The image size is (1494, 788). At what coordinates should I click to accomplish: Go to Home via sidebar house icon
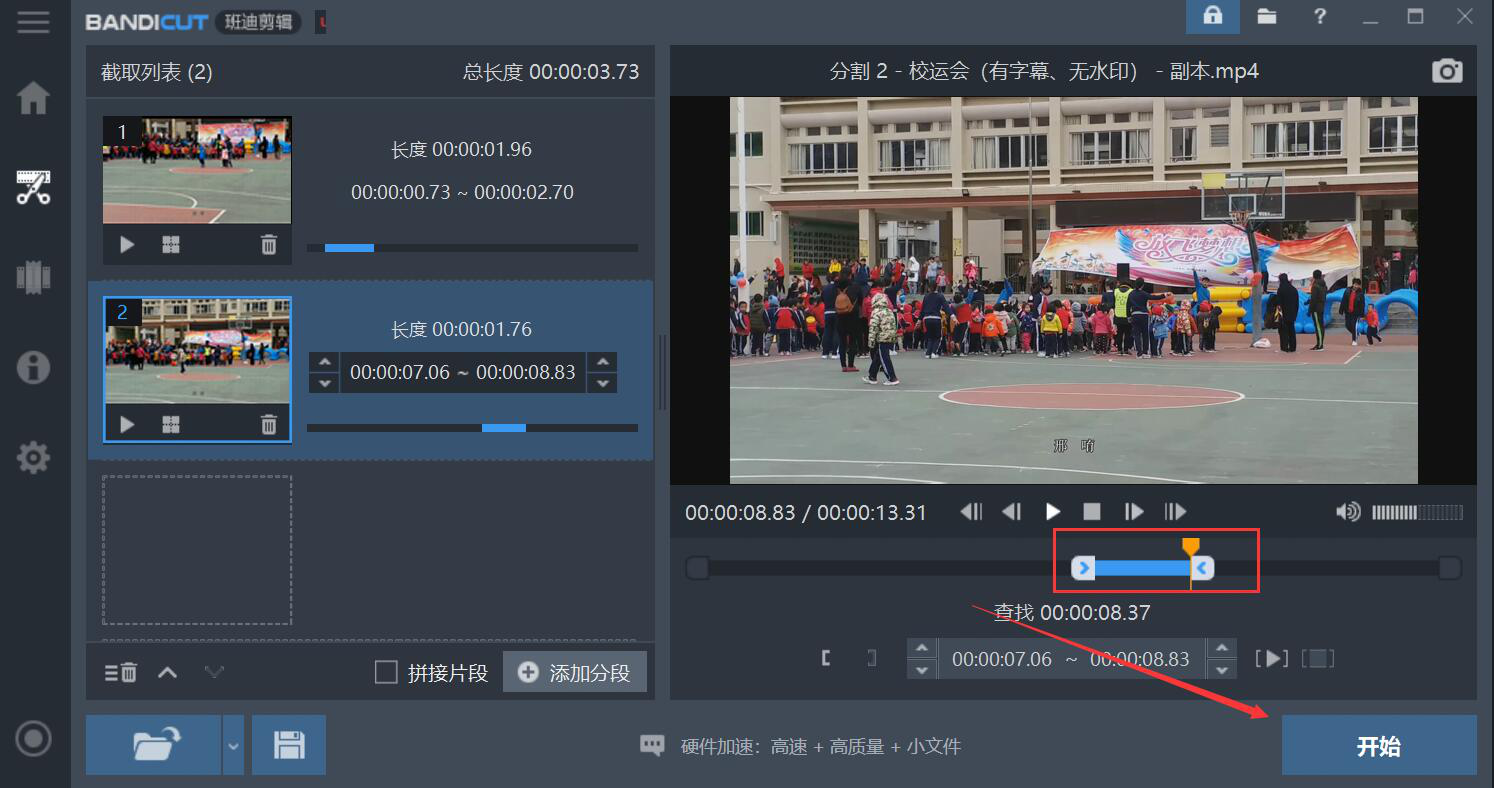pyautogui.click(x=33, y=98)
